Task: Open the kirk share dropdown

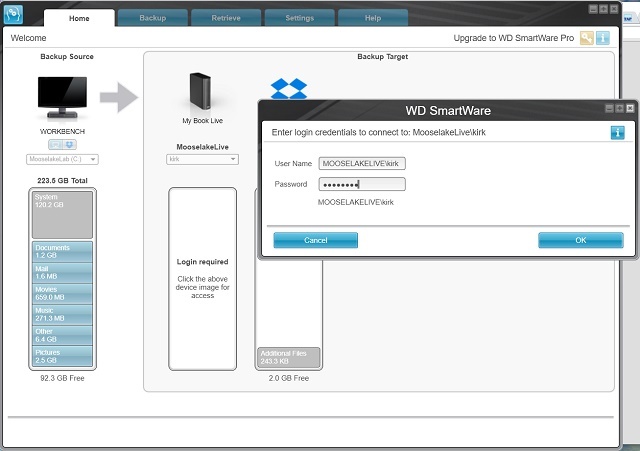Action: coord(202,159)
